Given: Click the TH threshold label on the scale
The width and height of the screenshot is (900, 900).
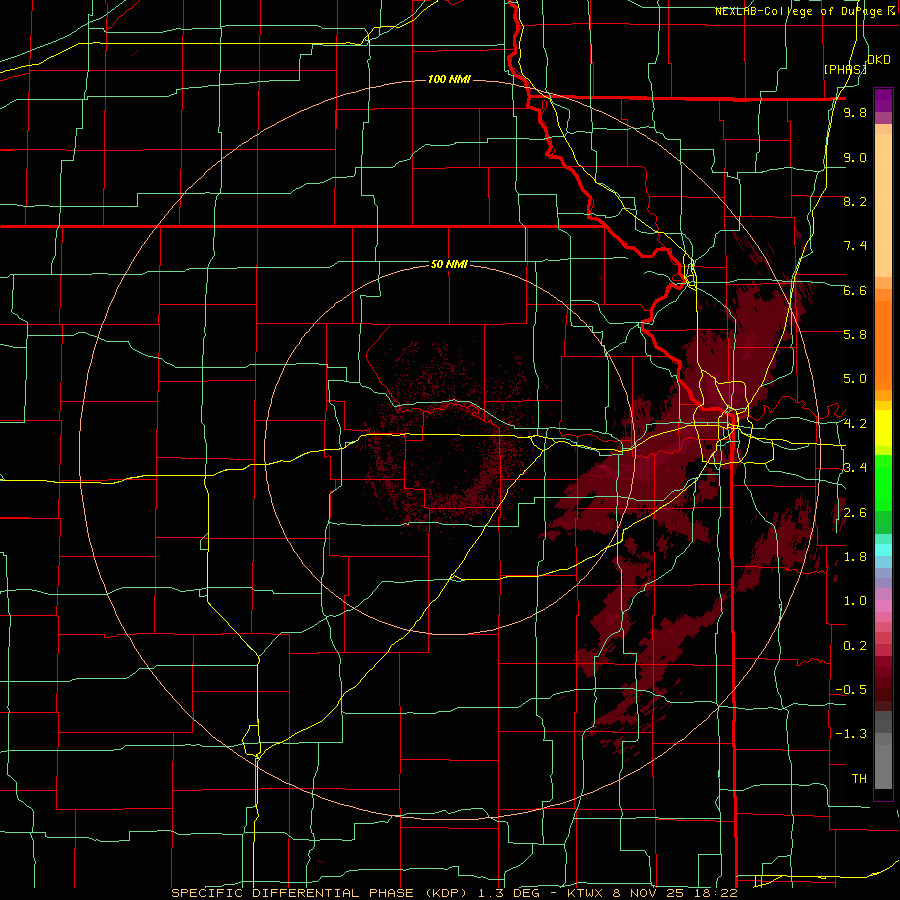Looking at the screenshot, I should pyautogui.click(x=859, y=779).
